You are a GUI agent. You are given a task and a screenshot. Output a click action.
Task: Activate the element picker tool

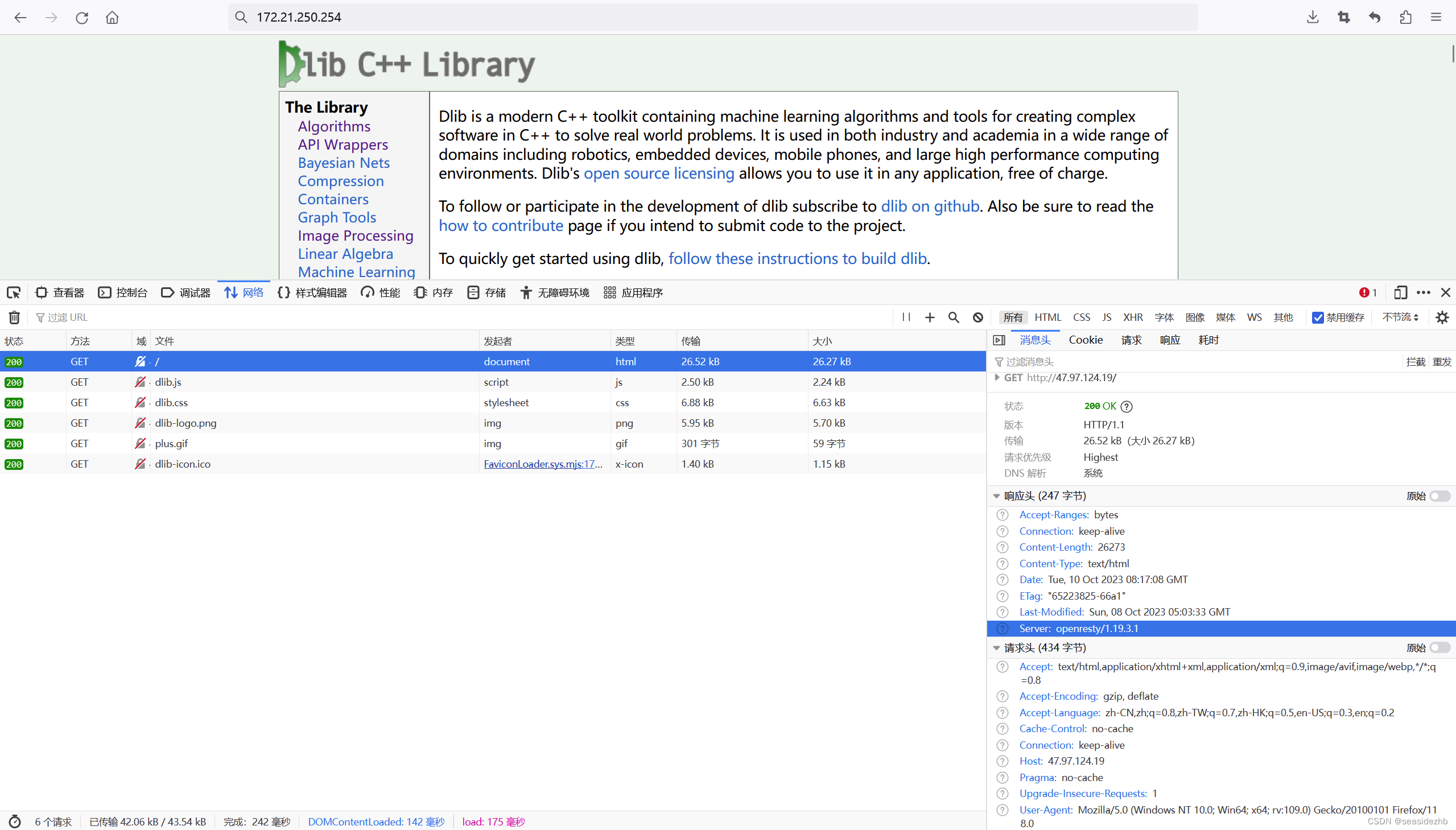[x=14, y=292]
